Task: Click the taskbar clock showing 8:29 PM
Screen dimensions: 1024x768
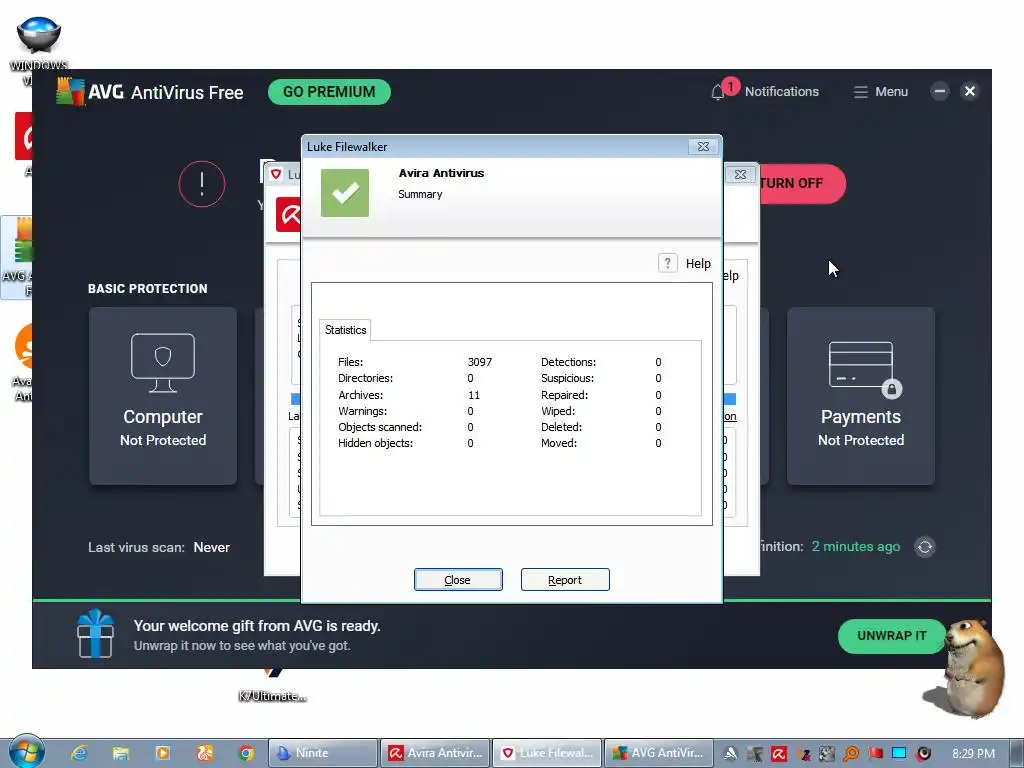Action: 973,754
